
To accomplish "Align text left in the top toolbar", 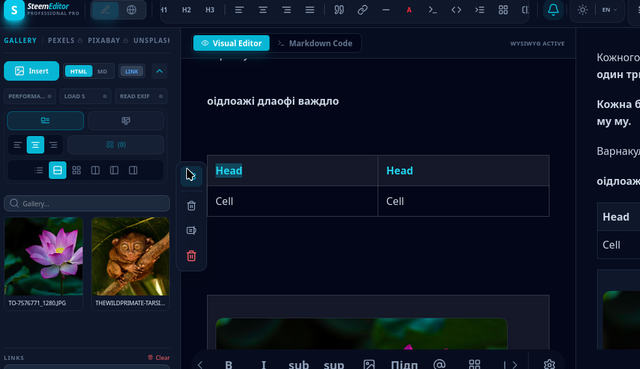I will (239, 10).
